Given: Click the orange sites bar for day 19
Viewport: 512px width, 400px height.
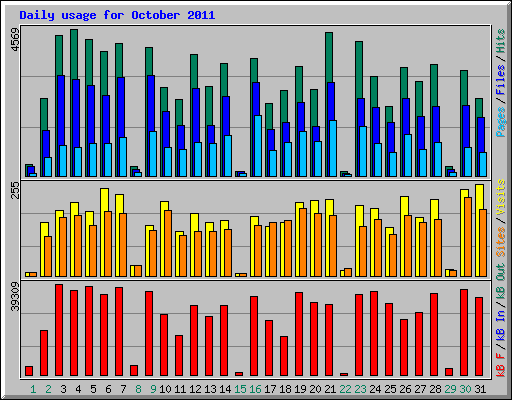Looking at the screenshot, I should 303,243.
